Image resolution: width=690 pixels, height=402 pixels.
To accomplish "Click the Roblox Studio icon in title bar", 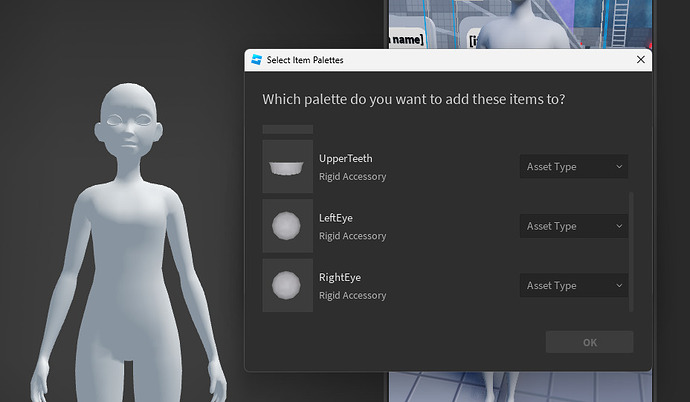I will point(257,60).
